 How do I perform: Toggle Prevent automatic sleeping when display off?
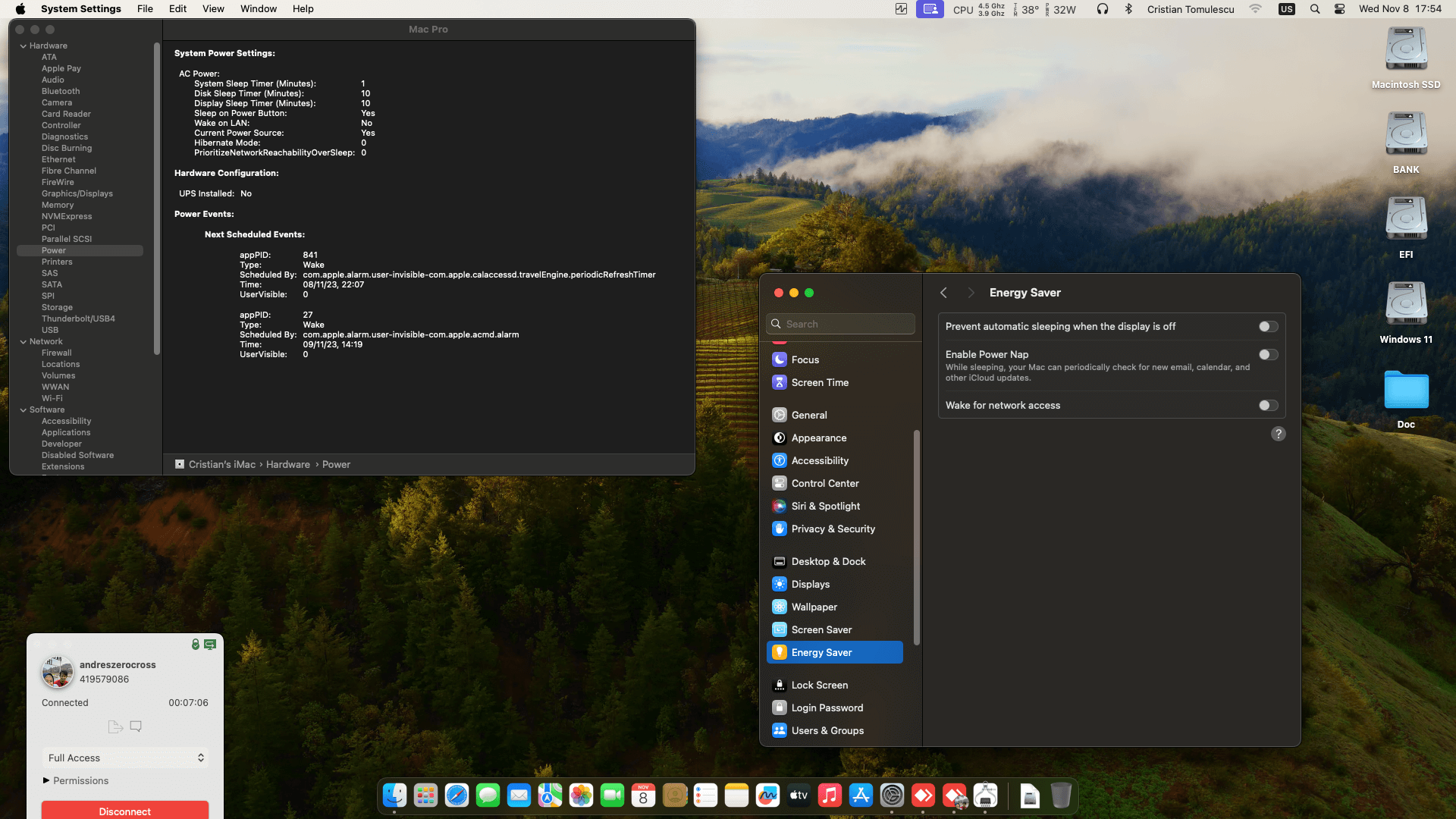click(1268, 327)
